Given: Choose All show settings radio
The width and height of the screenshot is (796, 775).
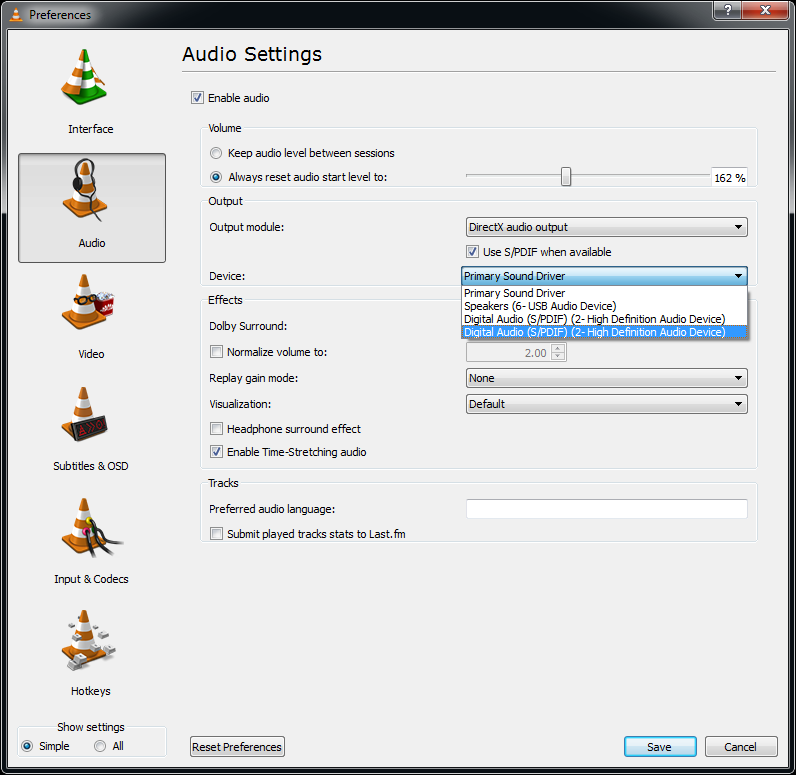Looking at the screenshot, I should tap(100, 746).
